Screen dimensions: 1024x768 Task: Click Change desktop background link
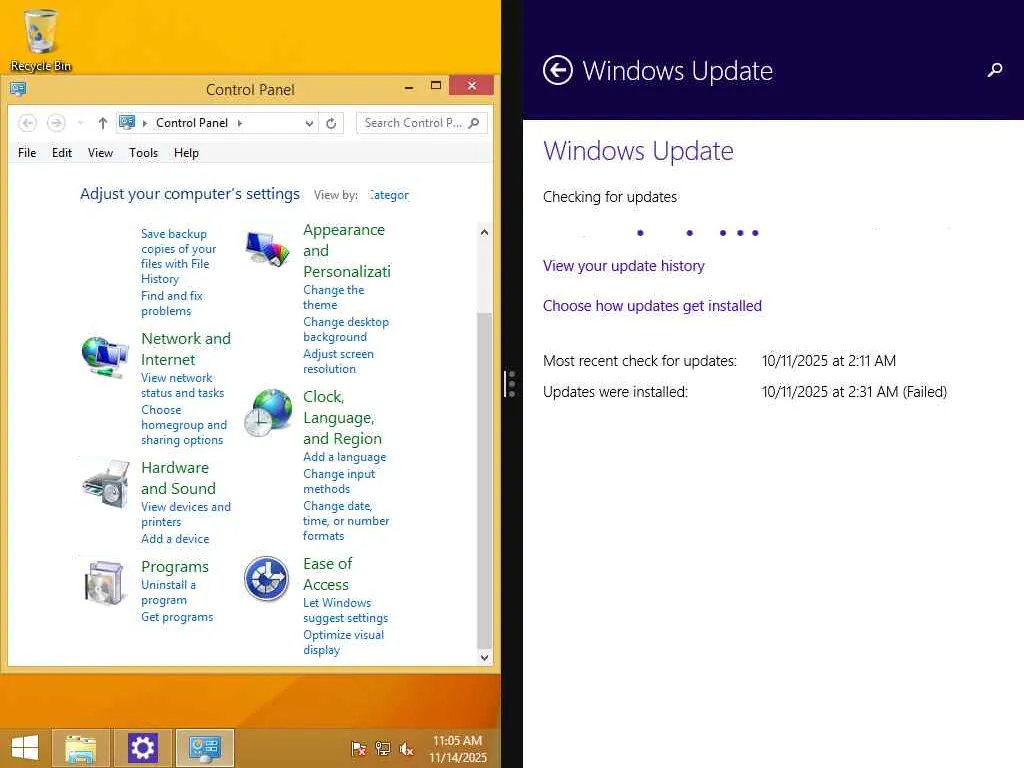(346, 329)
